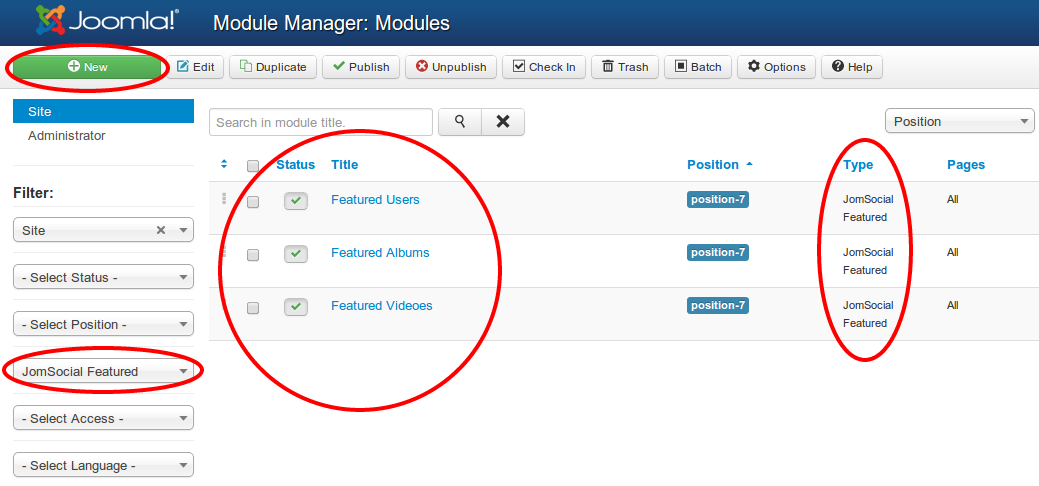1039x486 pixels.
Task: Click the Check In toolbar button
Action: tap(544, 67)
